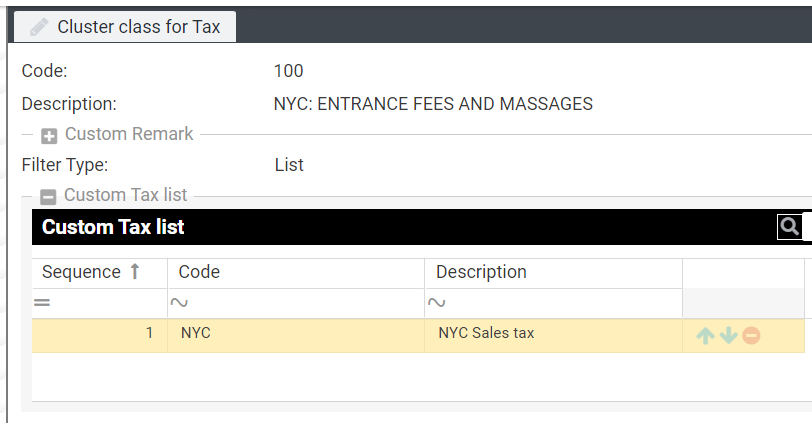Open the tilde filter operator under Description
Viewport: 812px width, 423px height.
(435, 303)
